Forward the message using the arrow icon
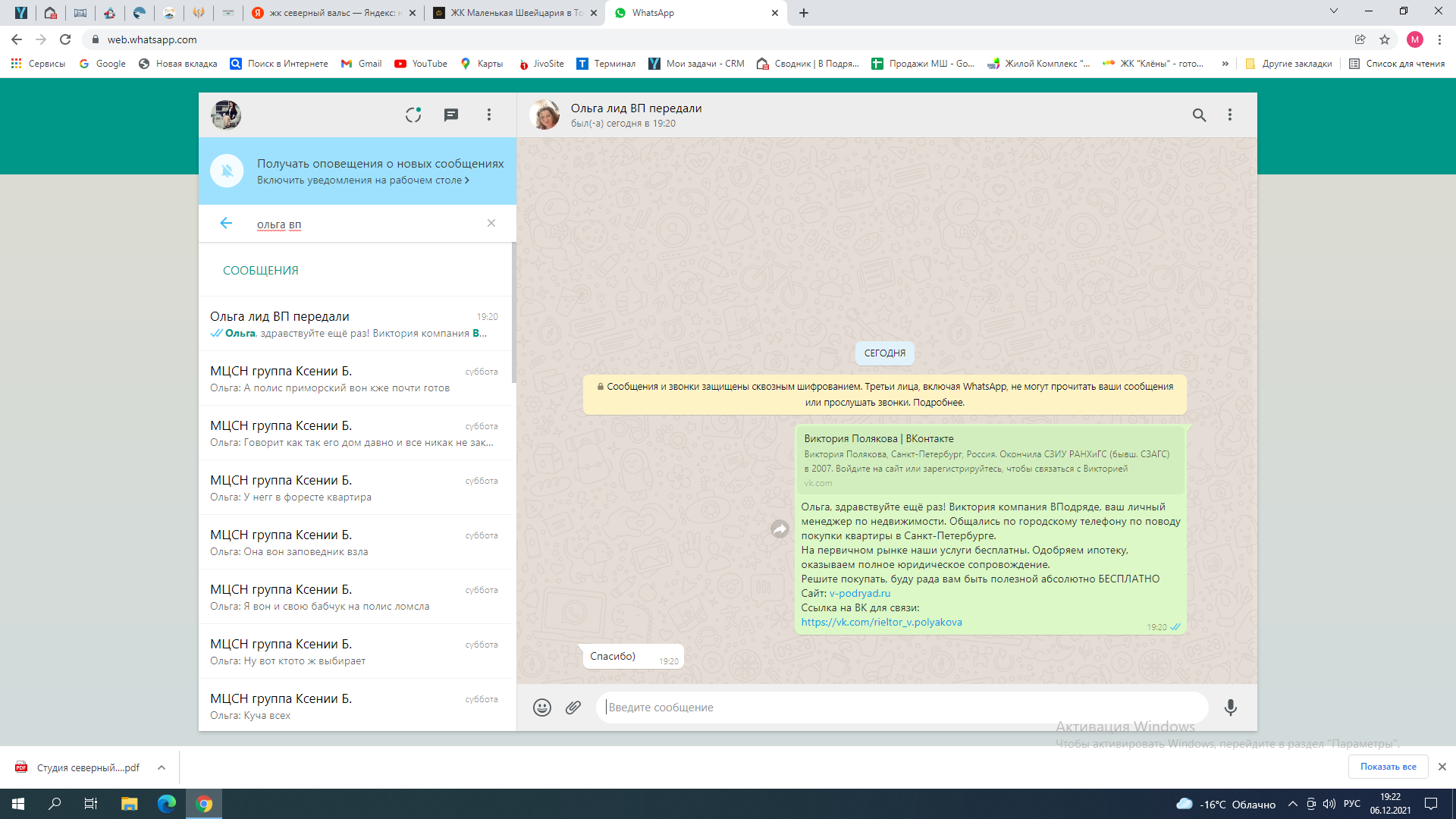 tap(780, 529)
